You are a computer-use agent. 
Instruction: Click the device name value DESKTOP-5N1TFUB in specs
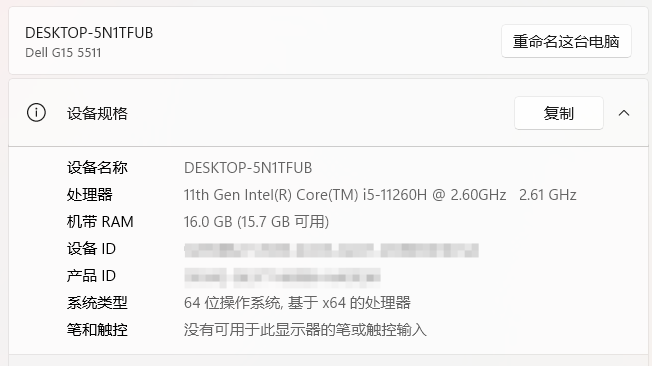coord(248,168)
